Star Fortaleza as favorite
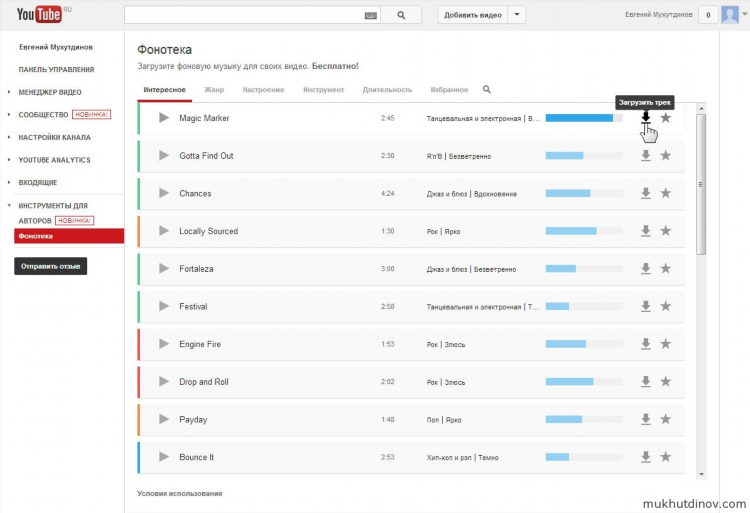Image resolution: width=750 pixels, height=513 pixels. (x=666, y=269)
